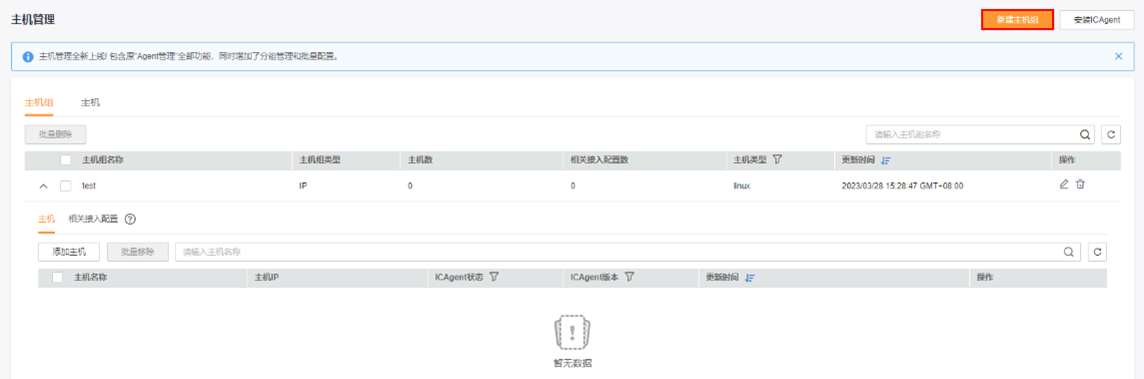The width and height of the screenshot is (1144, 379).
Task: Click the info icon in banner
Action: (x=28, y=56)
